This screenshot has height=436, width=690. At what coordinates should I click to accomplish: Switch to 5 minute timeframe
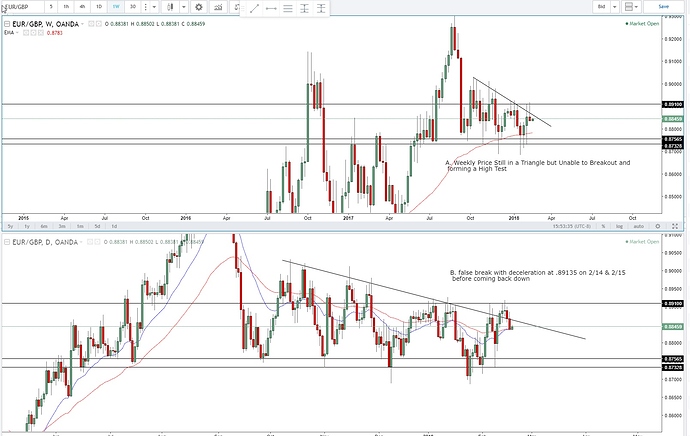click(51, 7)
